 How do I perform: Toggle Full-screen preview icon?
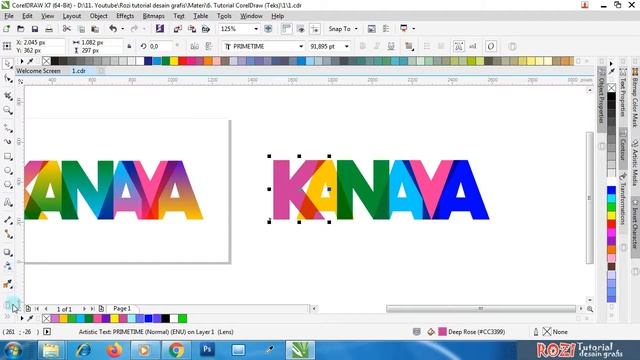tap(268, 29)
